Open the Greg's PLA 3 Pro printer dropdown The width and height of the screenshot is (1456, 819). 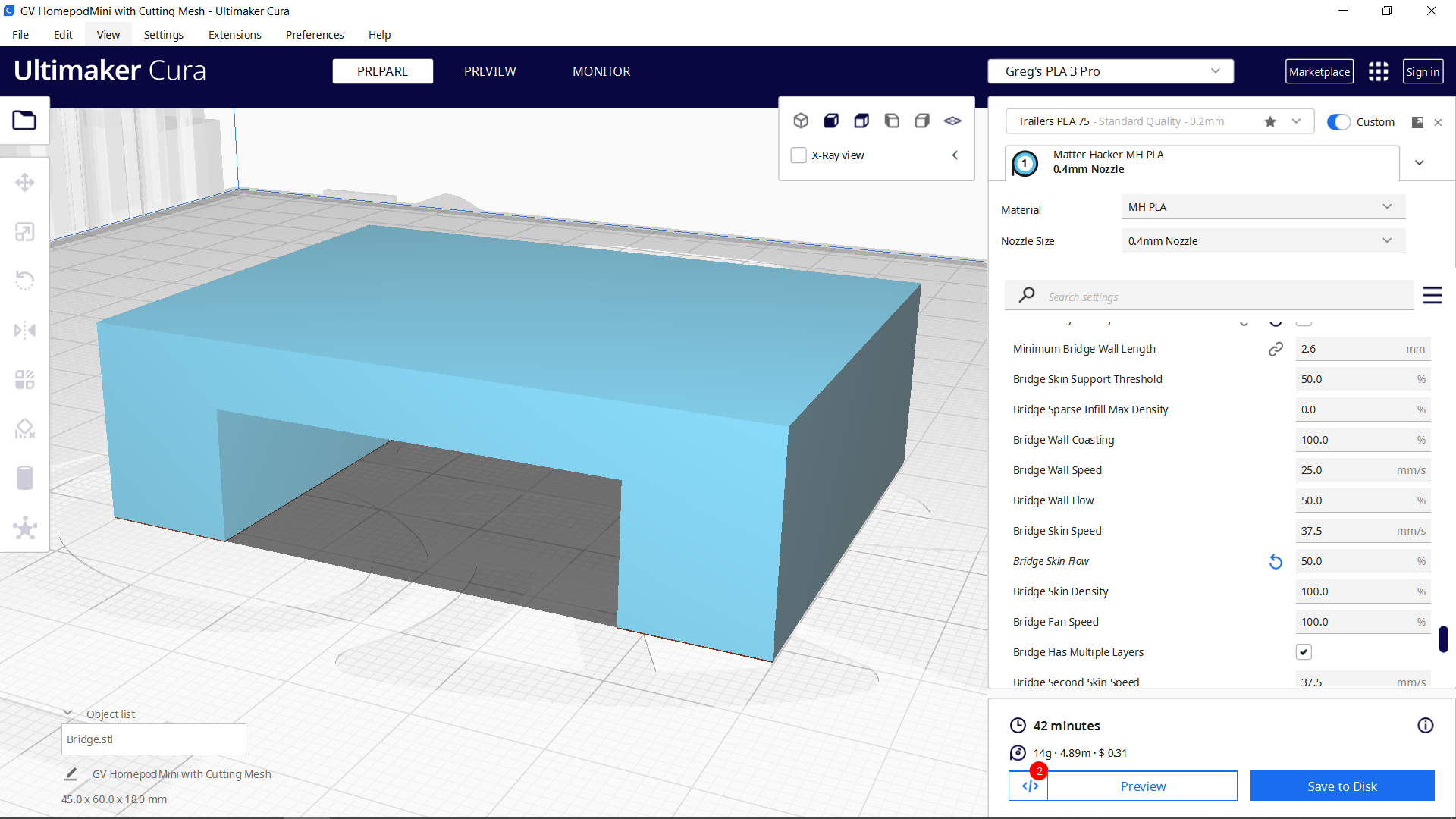coord(1110,71)
